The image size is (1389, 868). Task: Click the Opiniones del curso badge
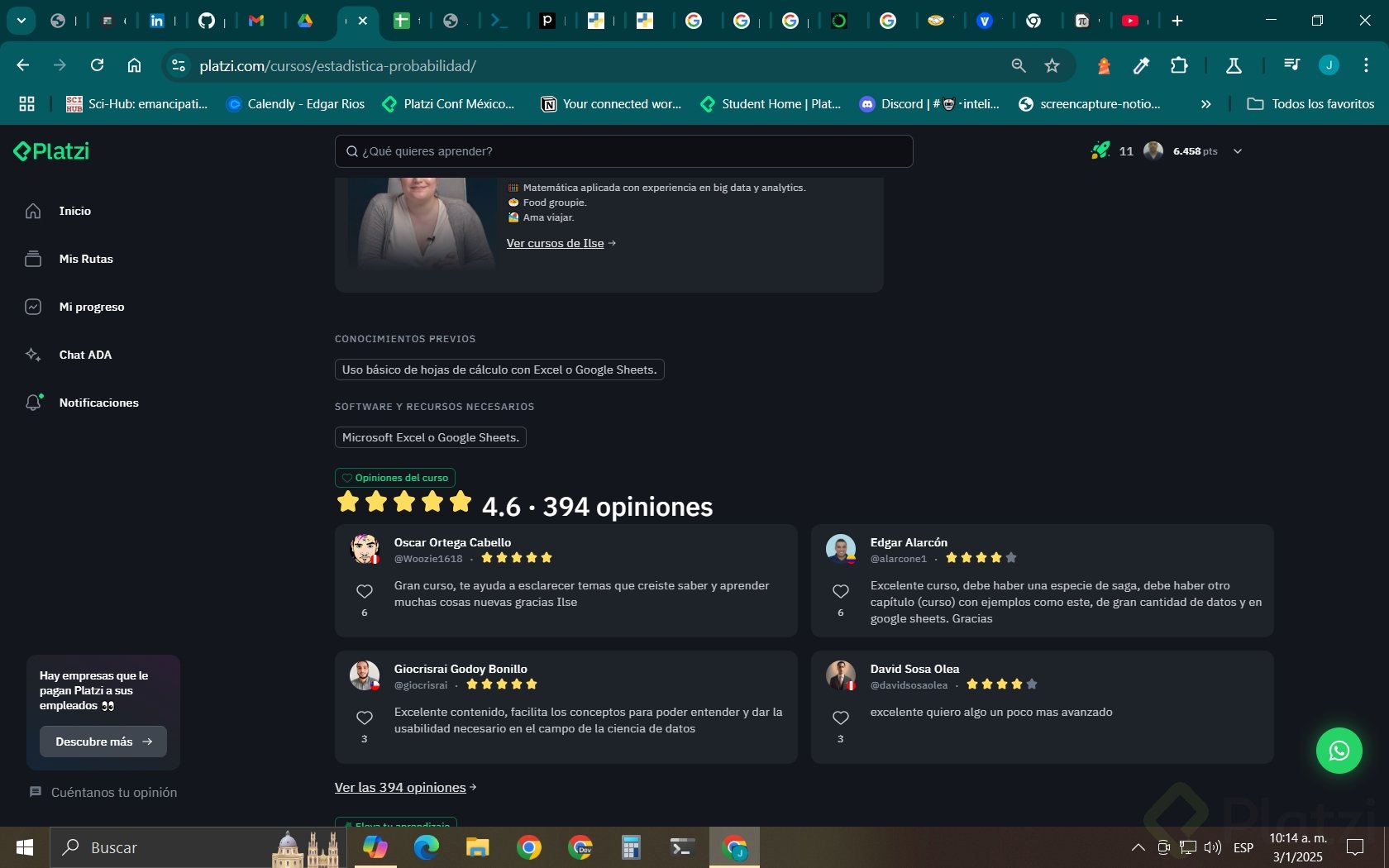(395, 478)
